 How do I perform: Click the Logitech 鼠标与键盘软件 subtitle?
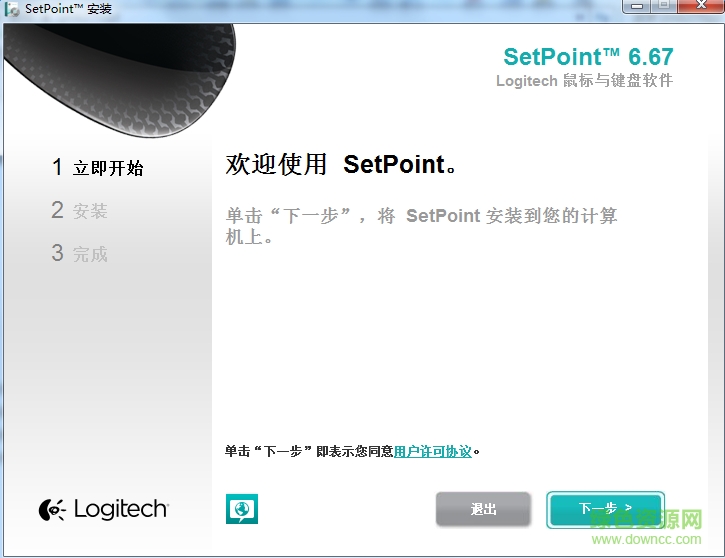click(584, 81)
